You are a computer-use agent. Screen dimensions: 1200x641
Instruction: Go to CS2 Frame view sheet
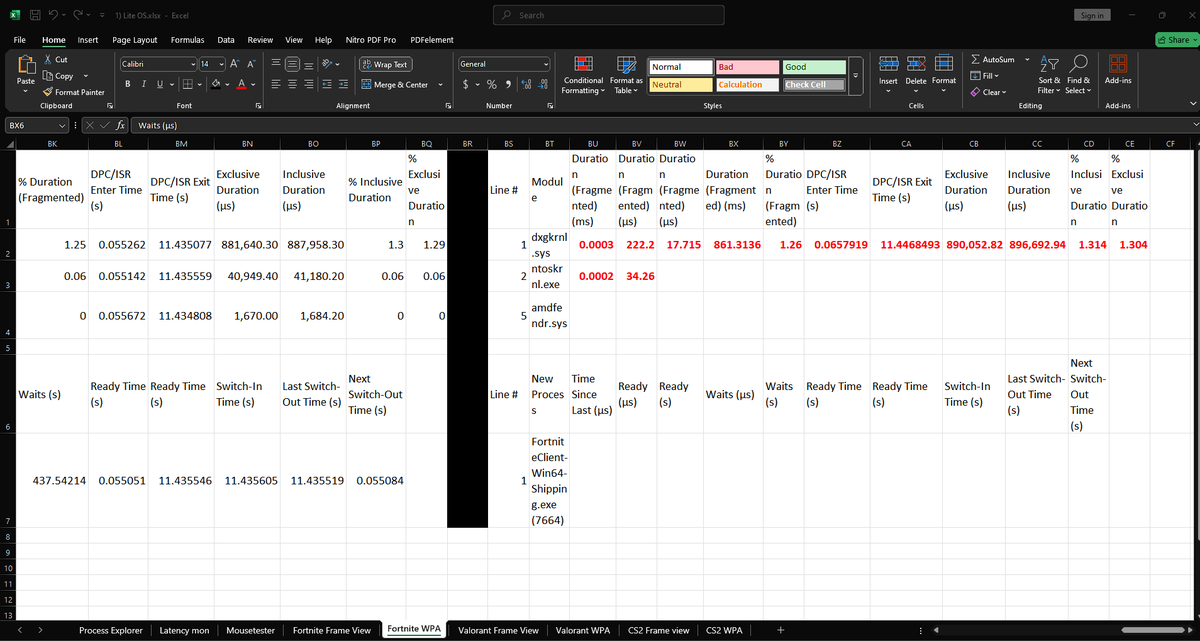(x=658, y=630)
